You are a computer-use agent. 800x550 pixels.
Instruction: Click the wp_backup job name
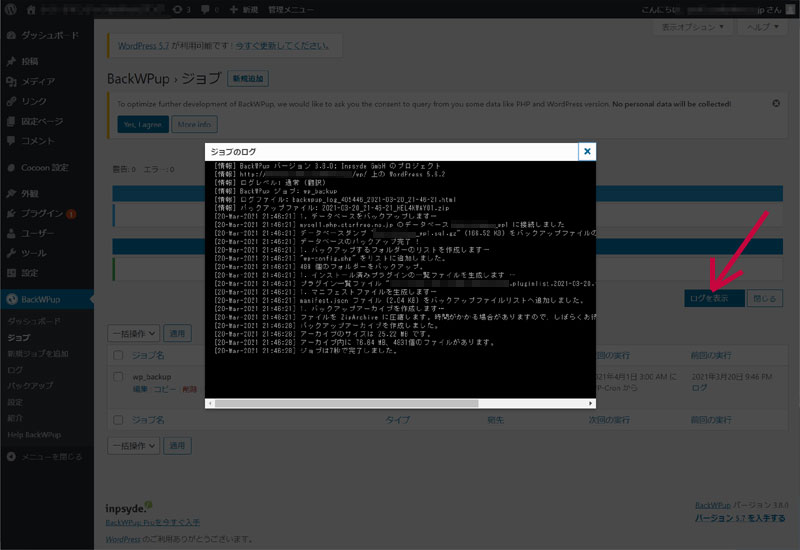(x=152, y=377)
